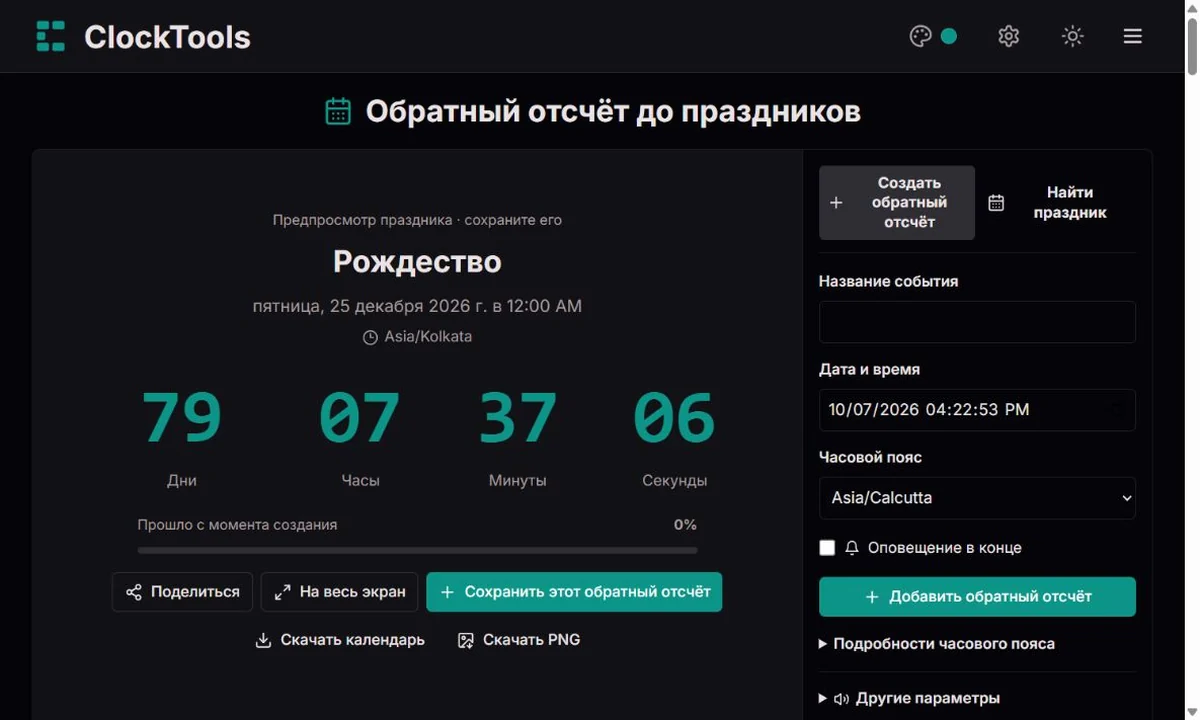
Task: Switch to Создать обратный отсчёт tab
Action: 897,202
